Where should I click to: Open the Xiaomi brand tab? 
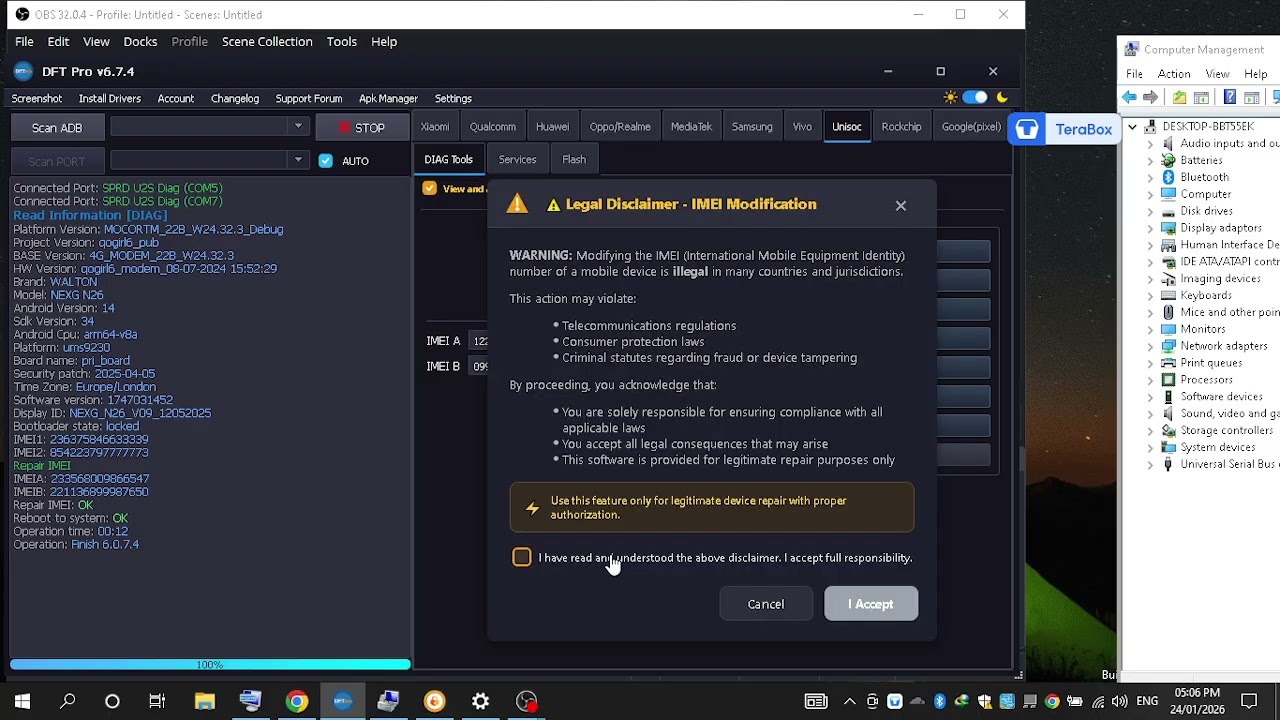coord(435,127)
